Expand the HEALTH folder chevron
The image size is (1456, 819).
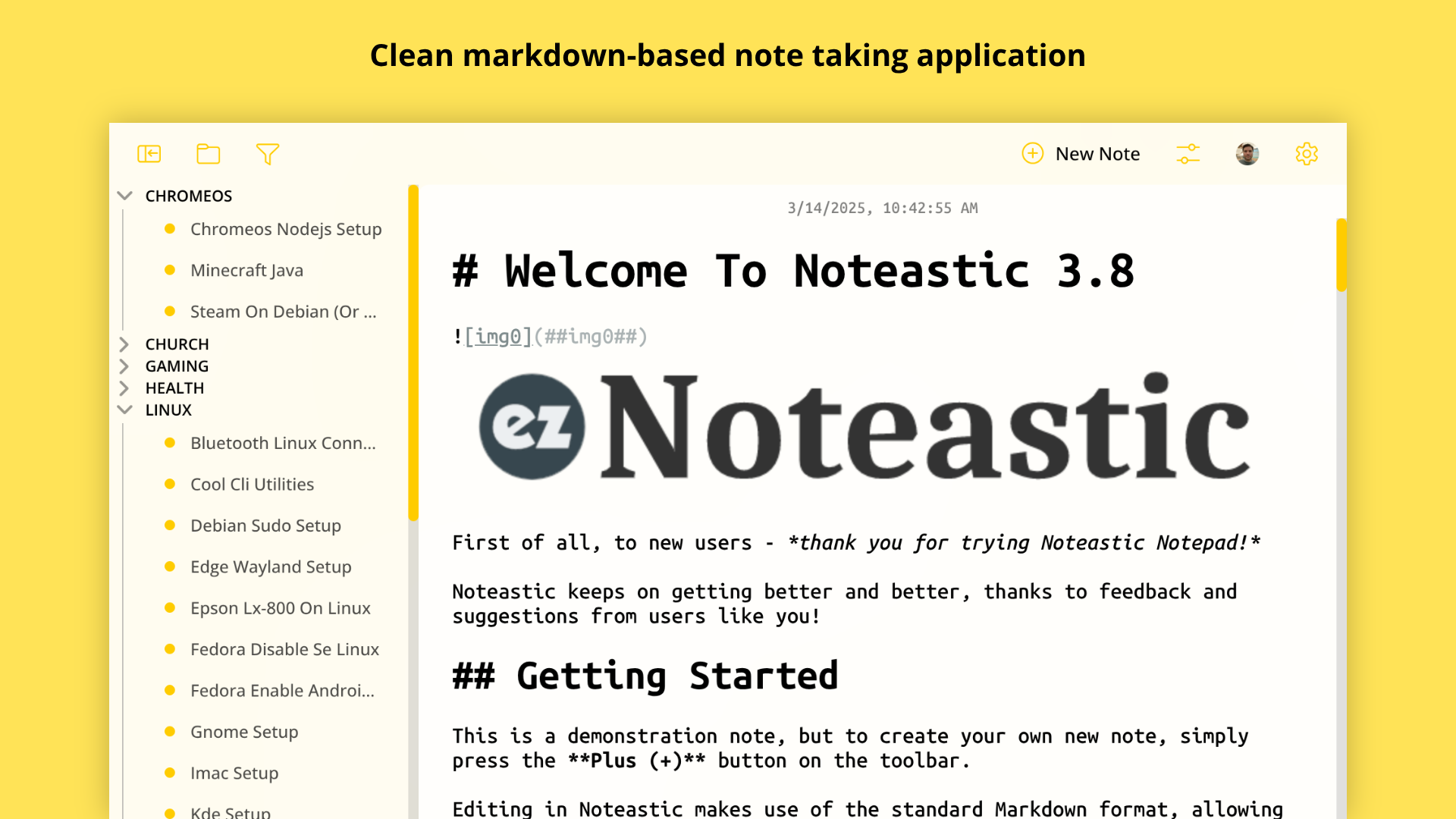click(x=124, y=388)
